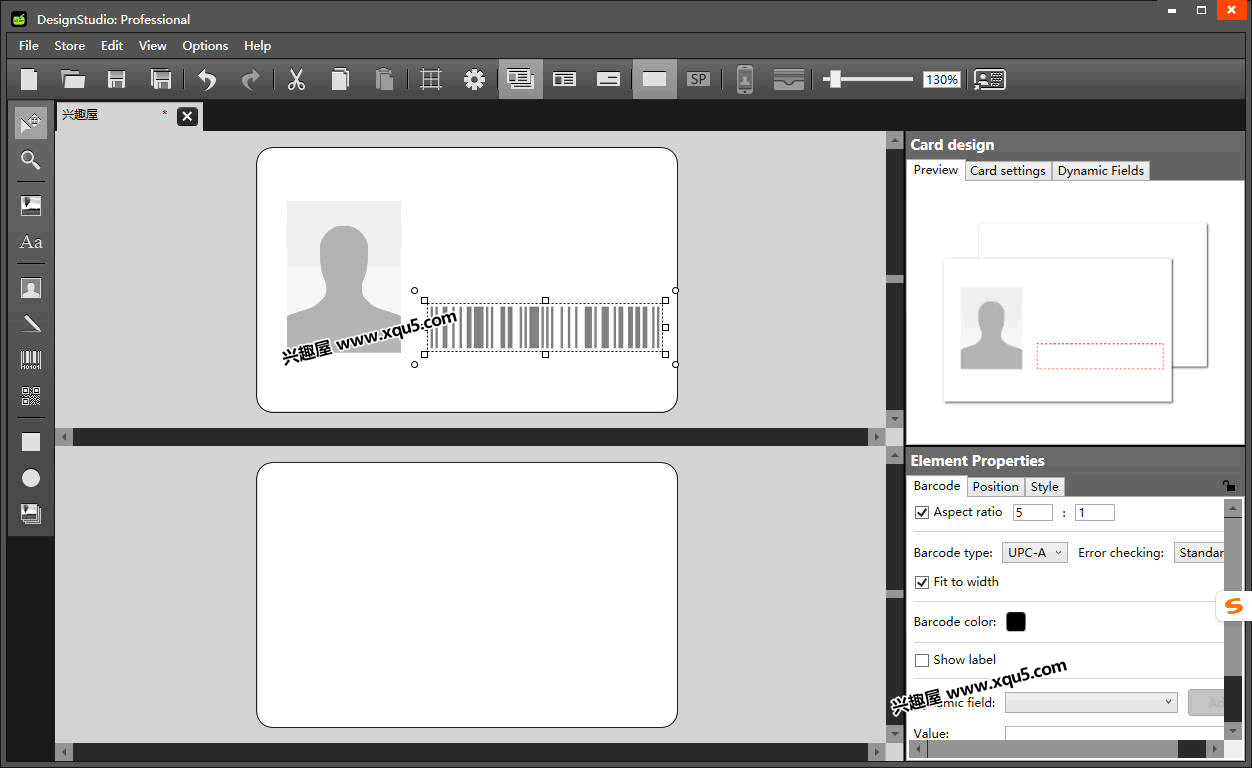
Task: Click the barcode Value input field
Action: [x=1114, y=734]
